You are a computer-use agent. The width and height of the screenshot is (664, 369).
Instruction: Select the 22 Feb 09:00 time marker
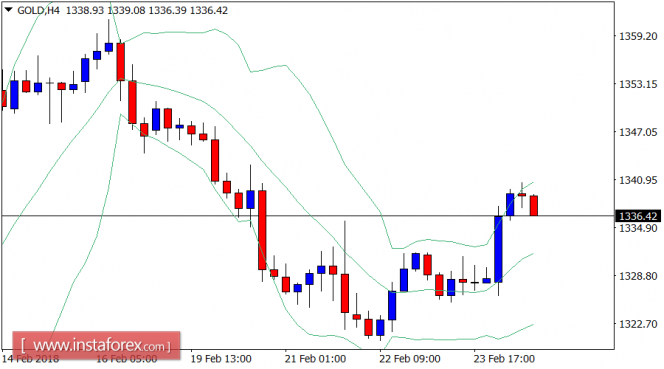point(409,359)
